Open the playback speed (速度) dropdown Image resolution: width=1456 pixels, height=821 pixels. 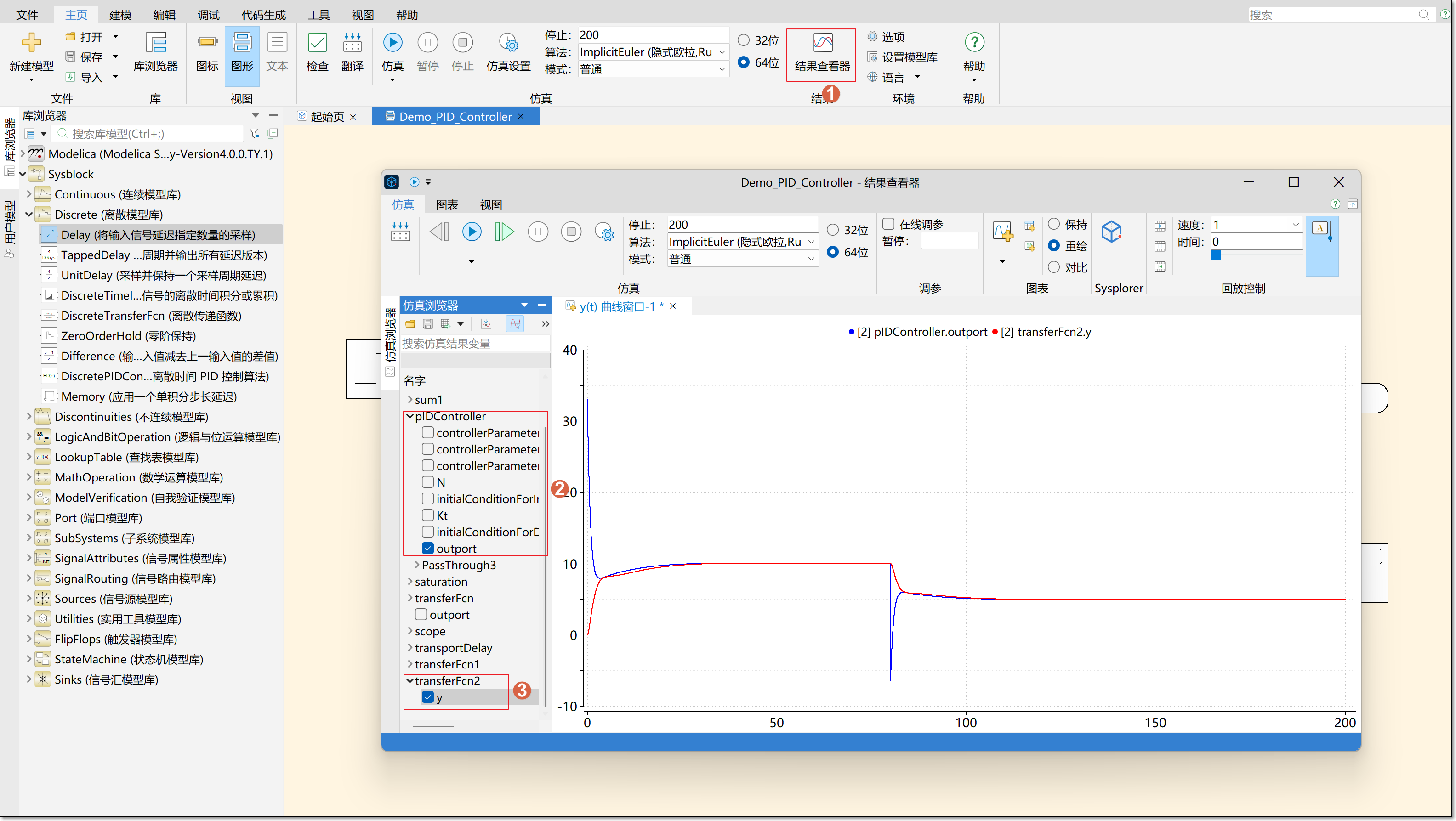tap(1296, 225)
